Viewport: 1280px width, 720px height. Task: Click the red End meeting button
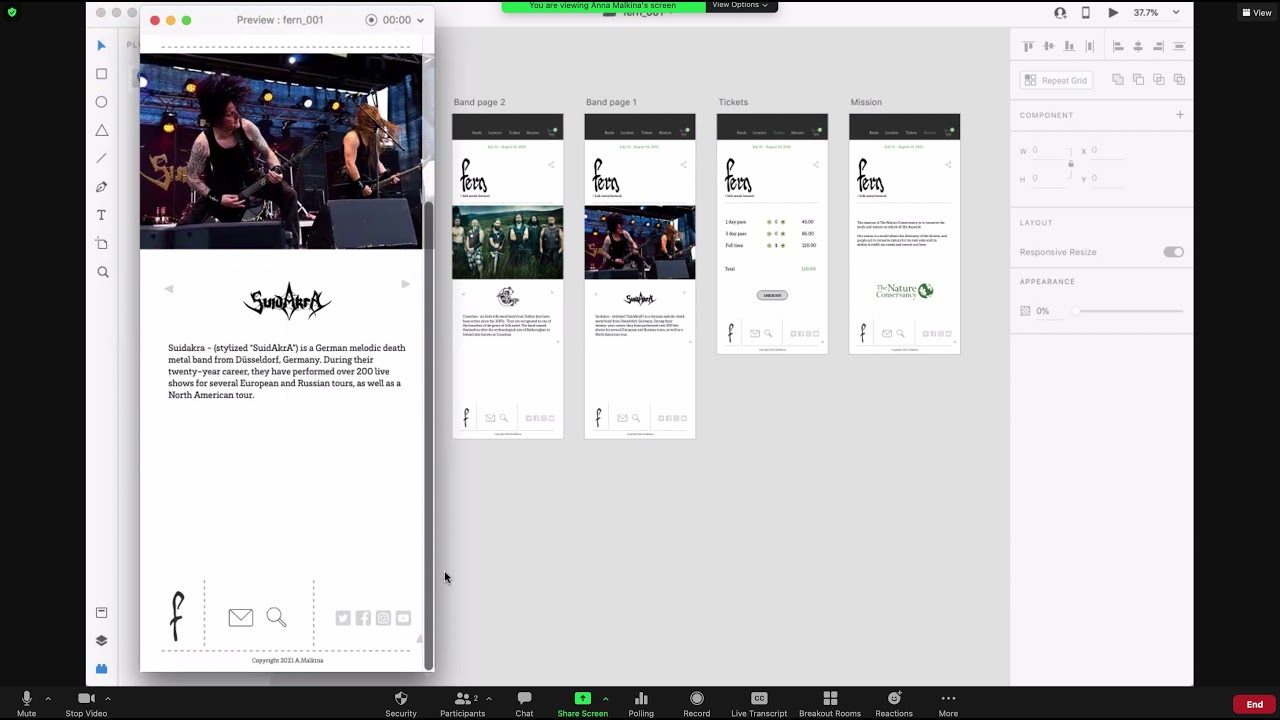[x=1254, y=704]
